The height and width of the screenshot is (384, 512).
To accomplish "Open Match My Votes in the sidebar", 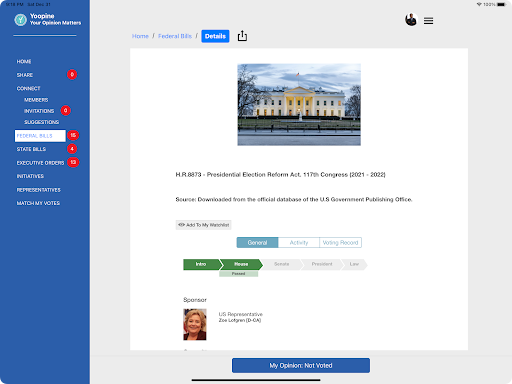I will coord(38,203).
